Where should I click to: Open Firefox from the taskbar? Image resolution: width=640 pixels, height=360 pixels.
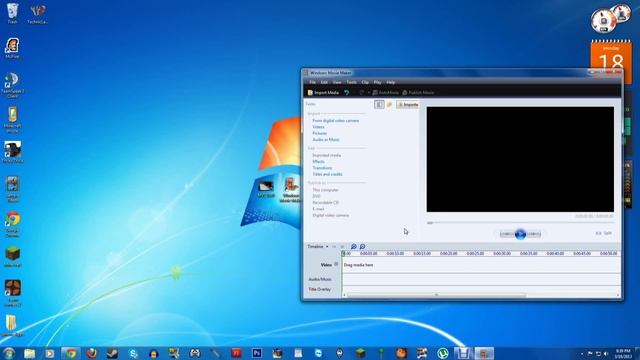(x=92, y=353)
